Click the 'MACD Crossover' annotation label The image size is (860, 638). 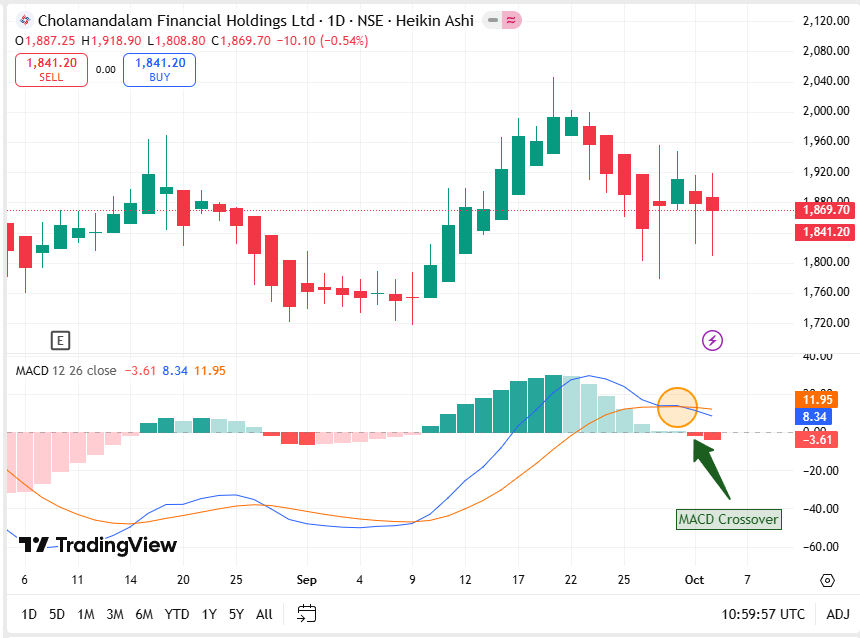pos(728,519)
